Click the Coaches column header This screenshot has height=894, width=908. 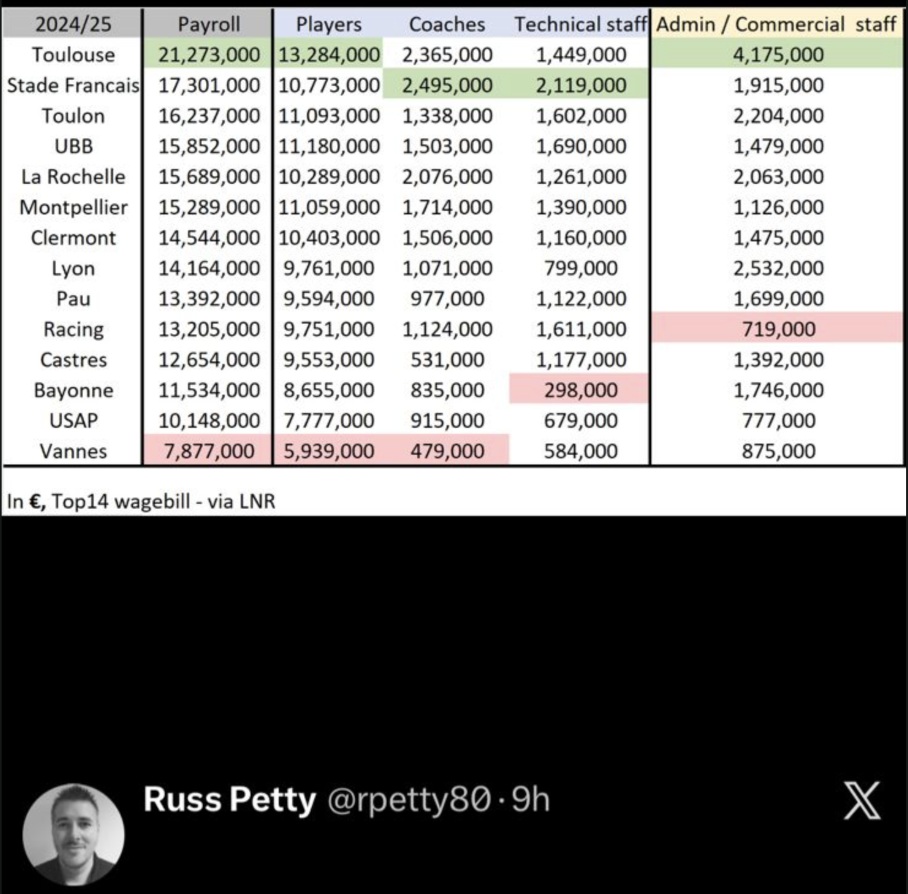447,25
